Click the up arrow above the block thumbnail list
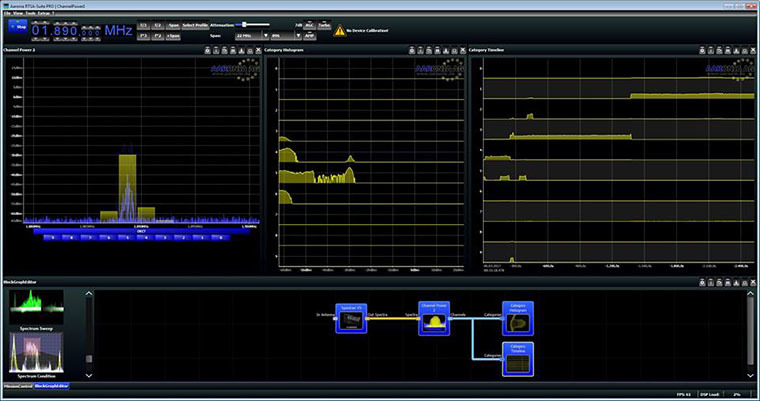 point(89,293)
